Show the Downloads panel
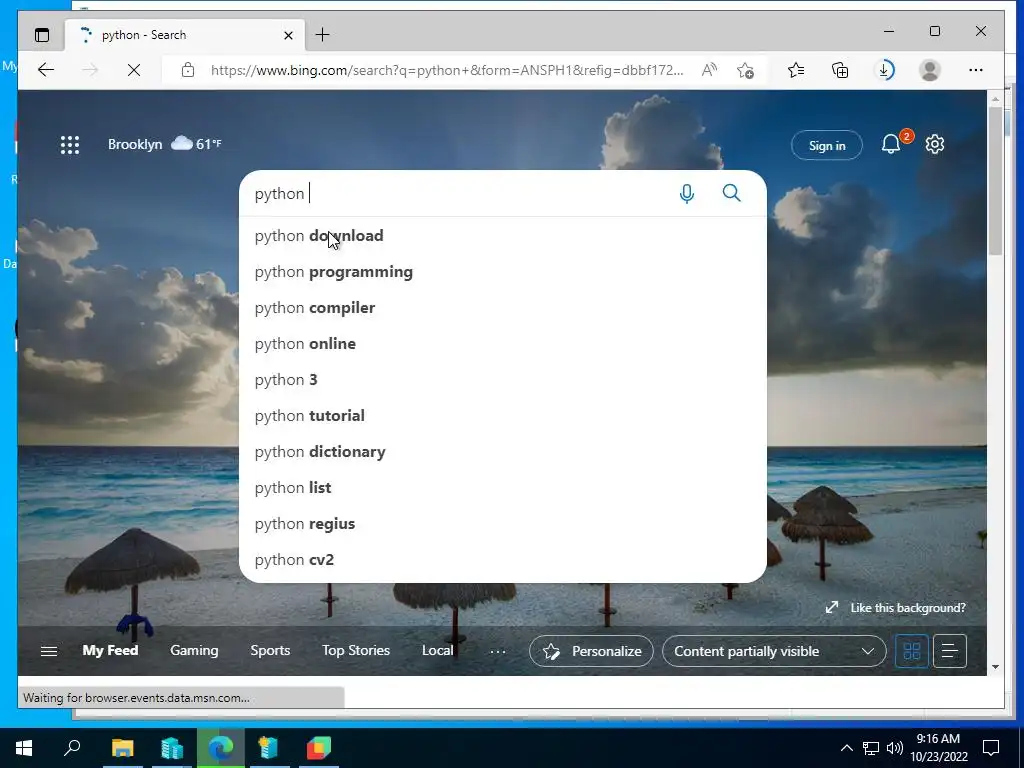This screenshot has height=768, width=1024. (884, 70)
